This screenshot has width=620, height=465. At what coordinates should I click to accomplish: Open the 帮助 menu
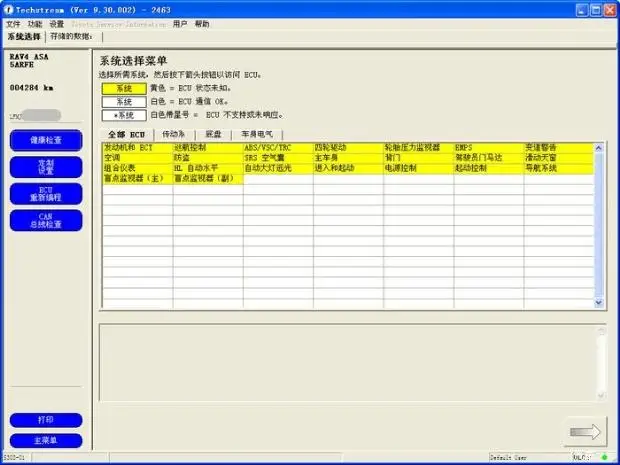pyautogui.click(x=202, y=24)
